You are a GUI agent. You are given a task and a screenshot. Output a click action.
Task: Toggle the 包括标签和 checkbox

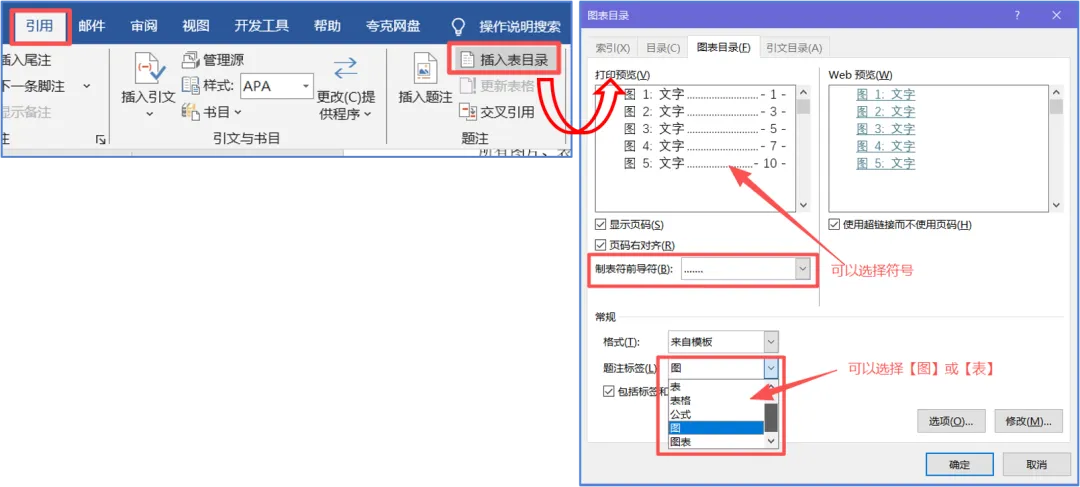click(x=608, y=391)
